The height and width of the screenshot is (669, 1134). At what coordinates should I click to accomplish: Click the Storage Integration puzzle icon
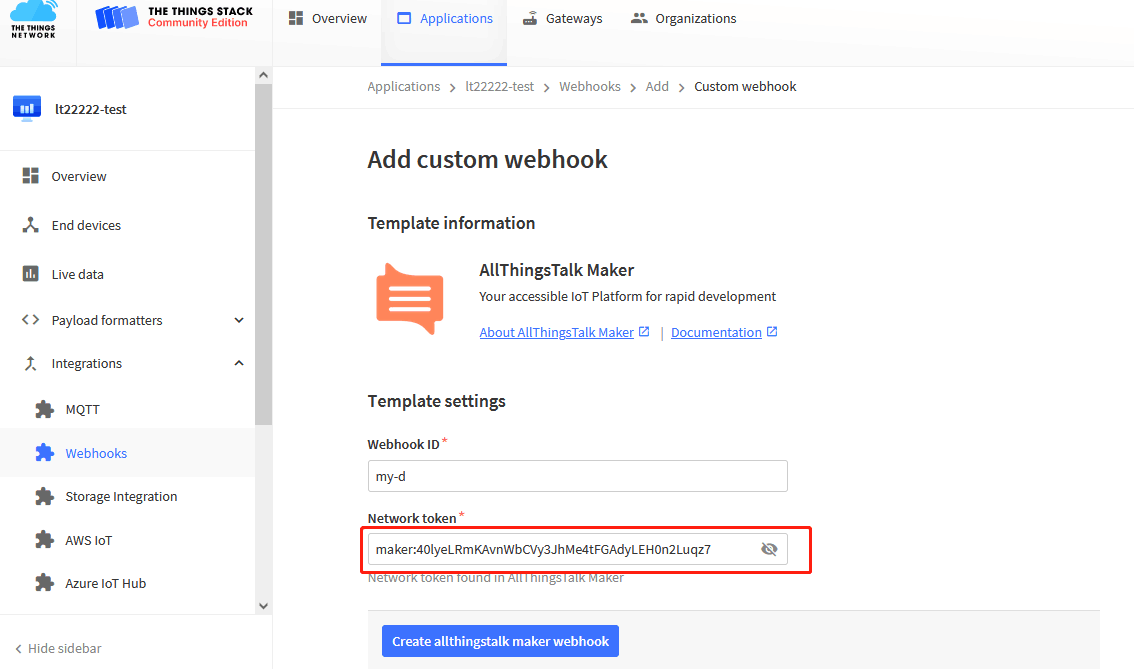(x=45, y=496)
